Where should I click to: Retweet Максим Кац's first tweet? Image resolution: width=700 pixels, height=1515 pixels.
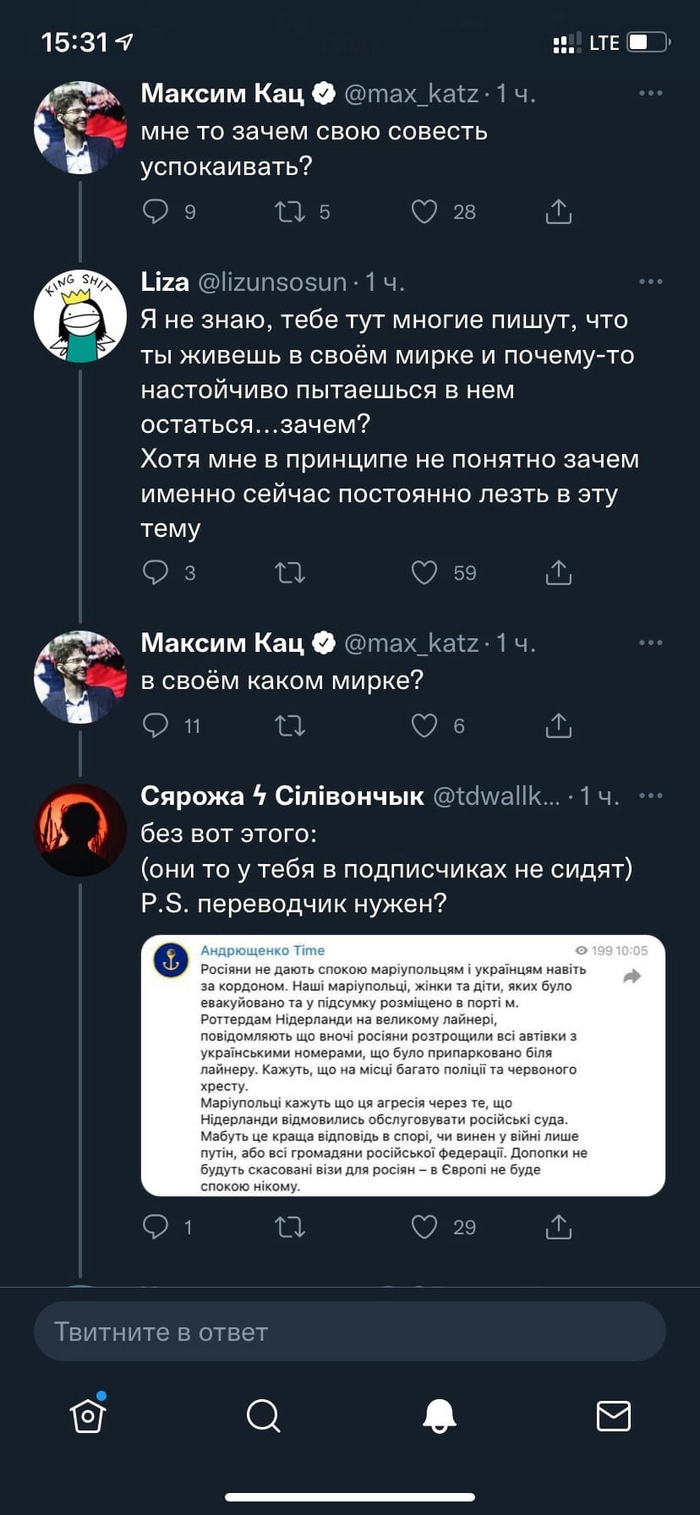[x=289, y=211]
